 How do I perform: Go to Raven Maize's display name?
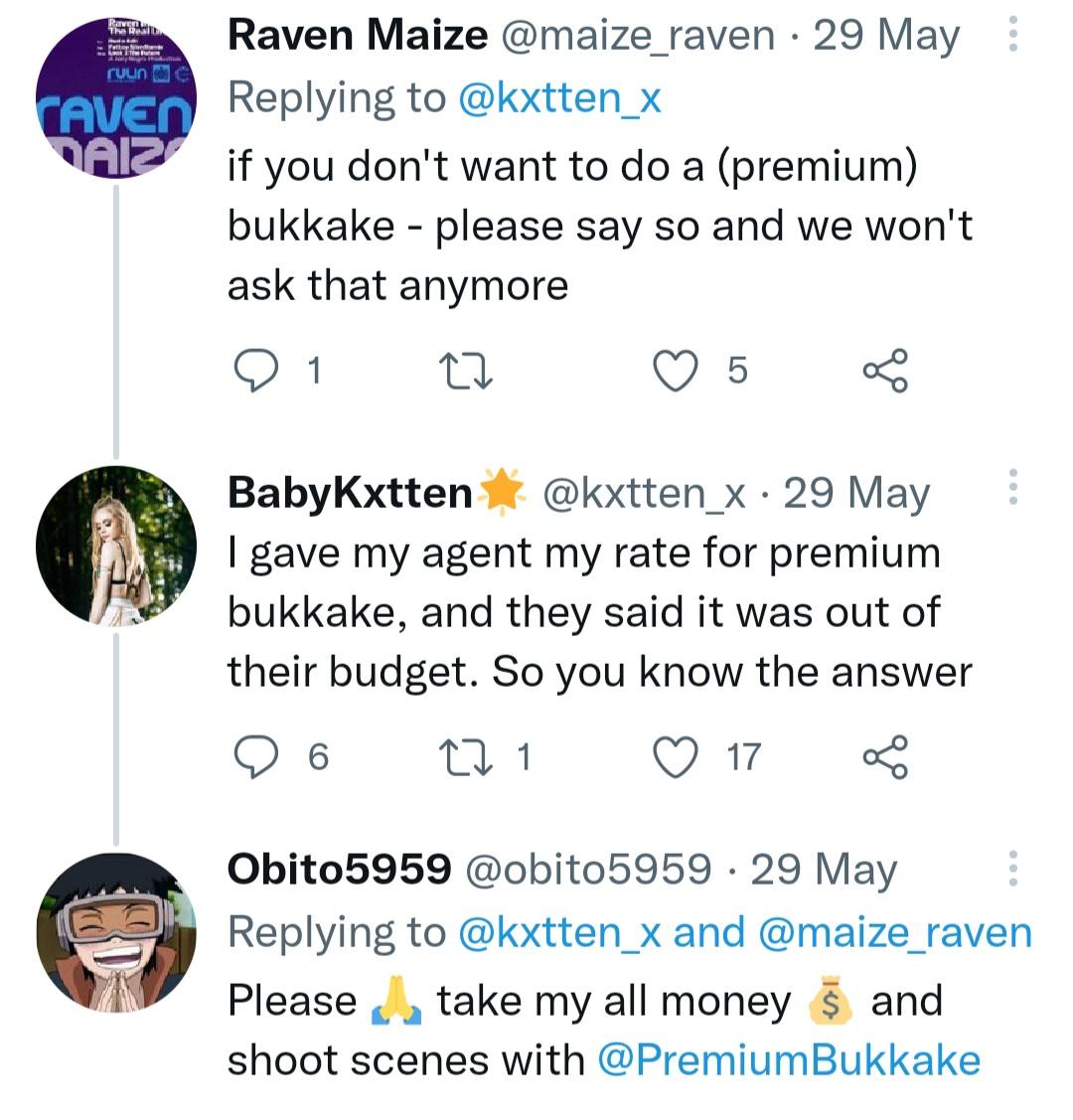[x=358, y=36]
